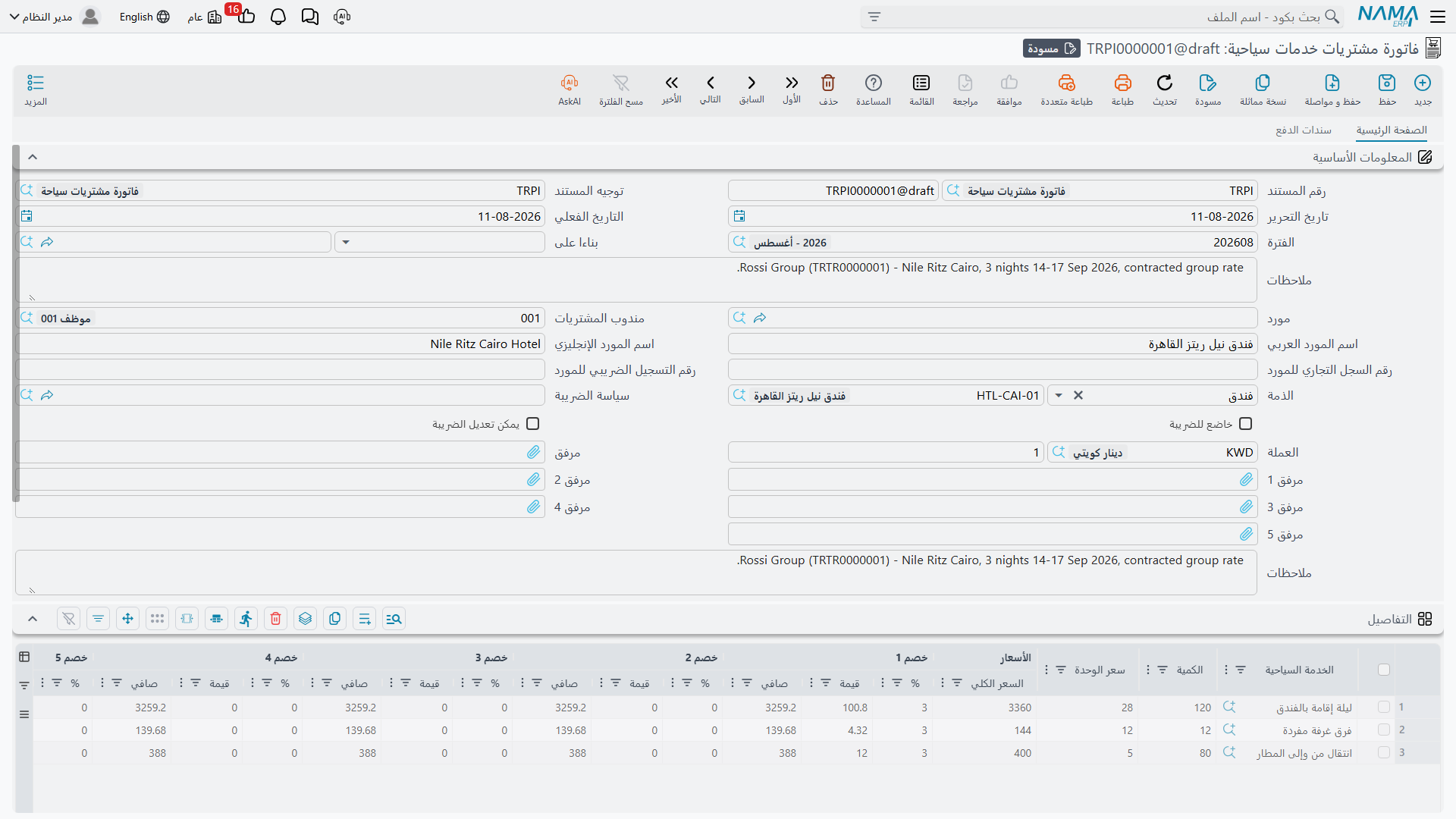Screen dimensions: 1456x819
Task: Click حفظ و مواصلة to save and continue
Action: (1332, 89)
